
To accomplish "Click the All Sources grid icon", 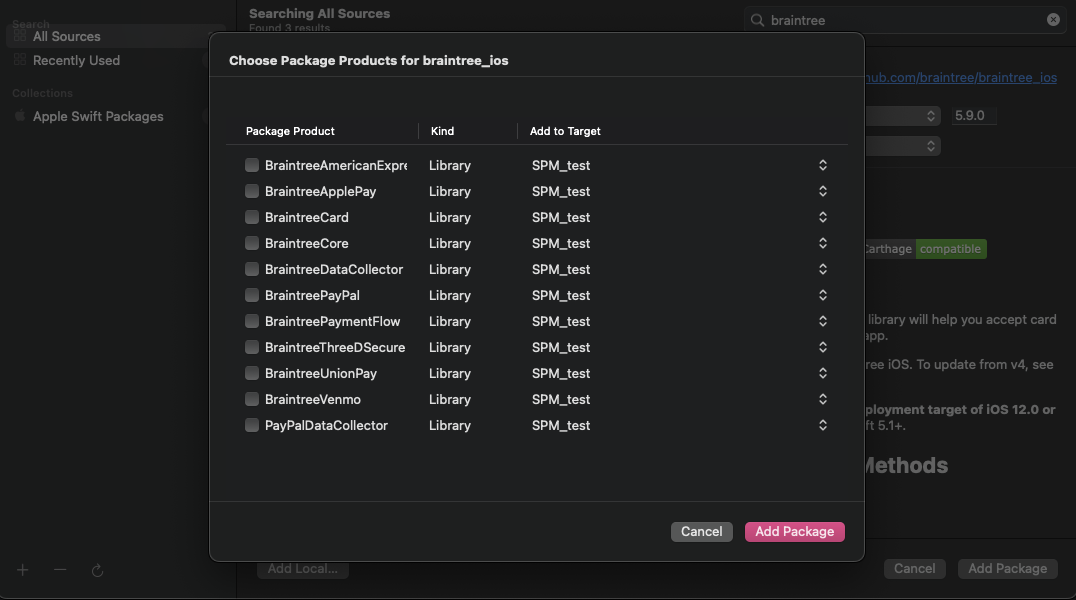I will 20,36.
